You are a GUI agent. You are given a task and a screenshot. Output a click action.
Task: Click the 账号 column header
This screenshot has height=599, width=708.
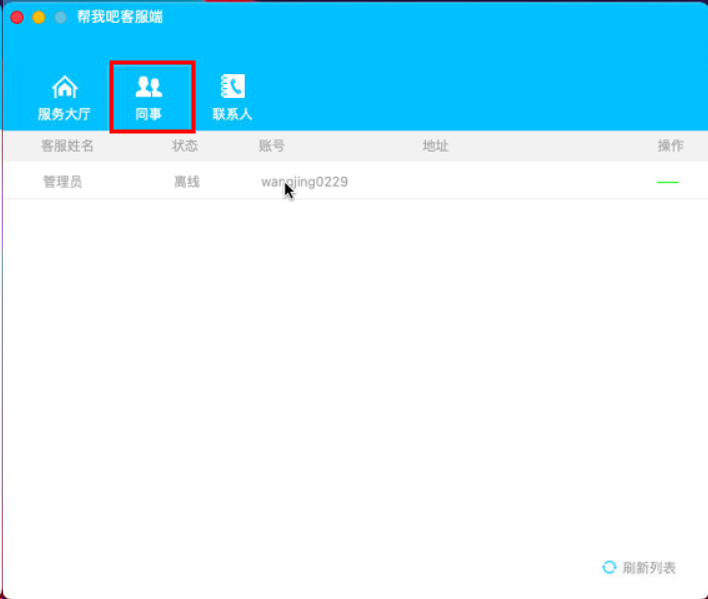(271, 146)
